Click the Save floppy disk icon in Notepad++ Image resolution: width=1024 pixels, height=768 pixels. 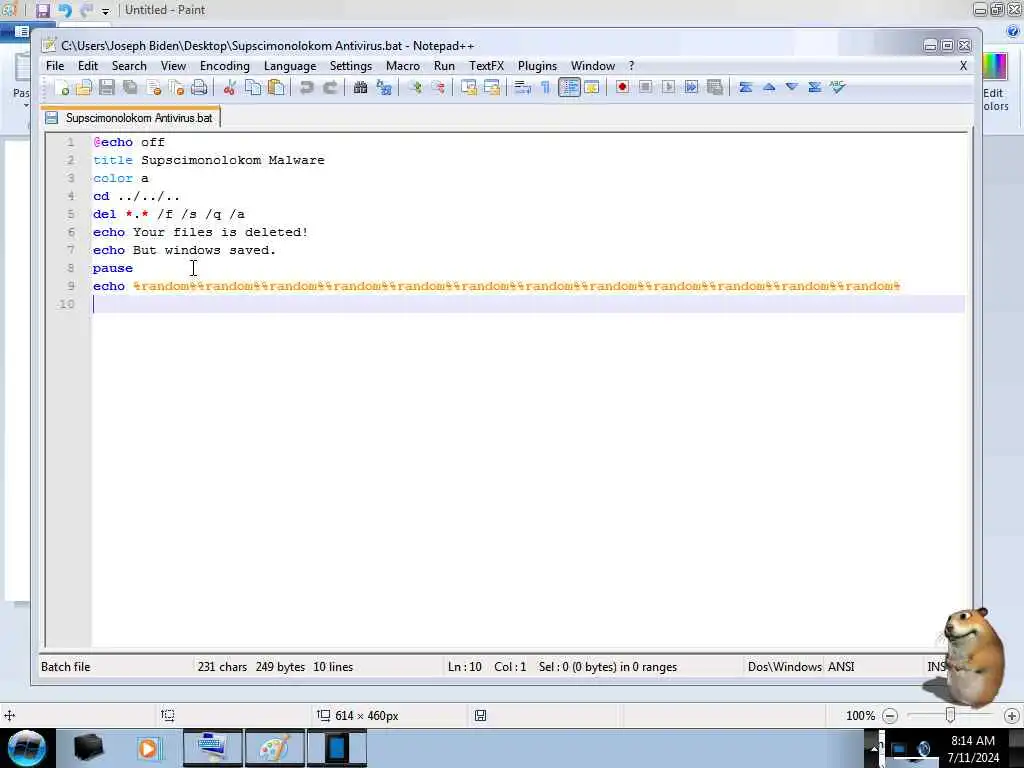[107, 88]
